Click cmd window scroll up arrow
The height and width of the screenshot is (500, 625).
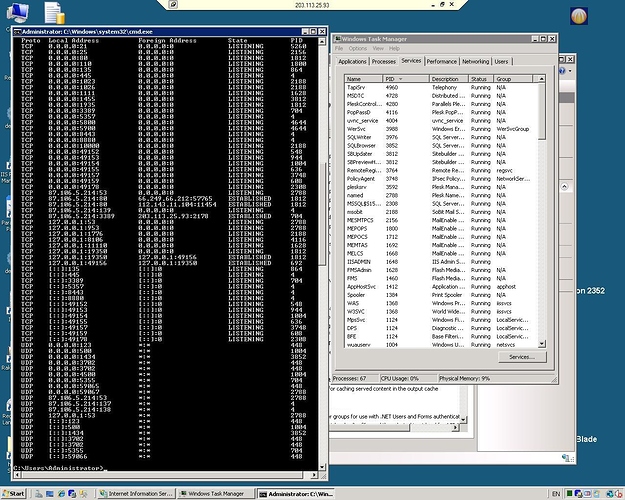tap(322, 41)
